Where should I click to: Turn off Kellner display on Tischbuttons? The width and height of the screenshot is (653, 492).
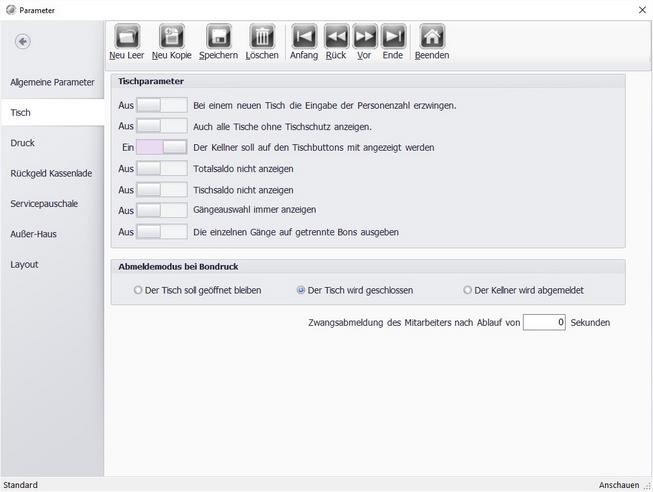click(x=162, y=147)
